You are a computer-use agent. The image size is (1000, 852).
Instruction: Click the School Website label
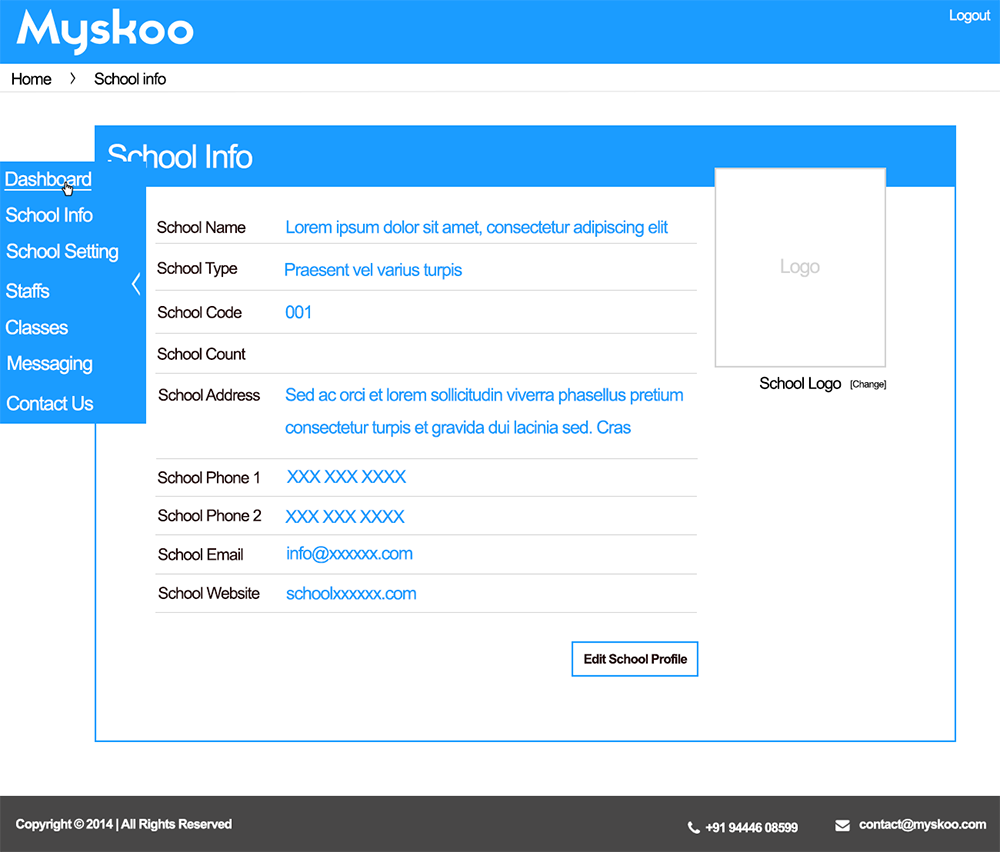[x=209, y=593]
